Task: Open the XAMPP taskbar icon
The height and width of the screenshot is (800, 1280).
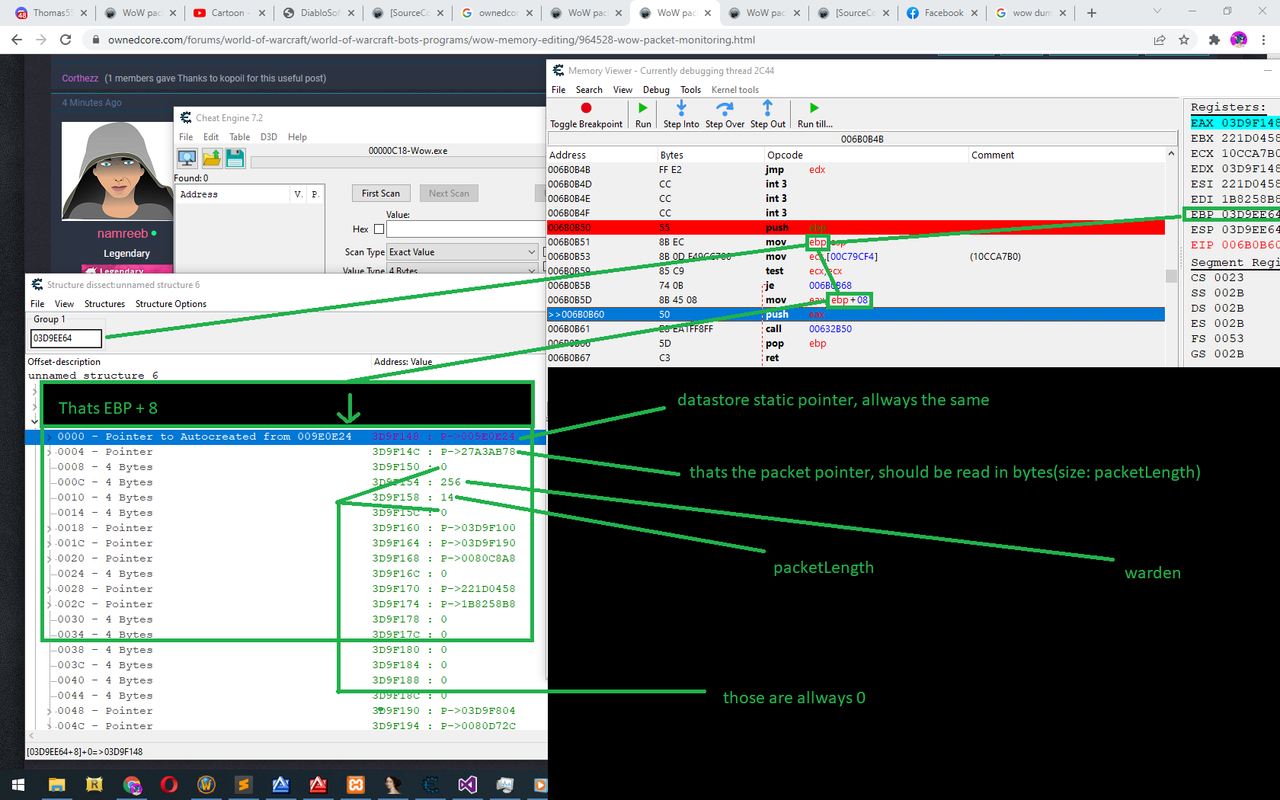Action: coord(355,785)
